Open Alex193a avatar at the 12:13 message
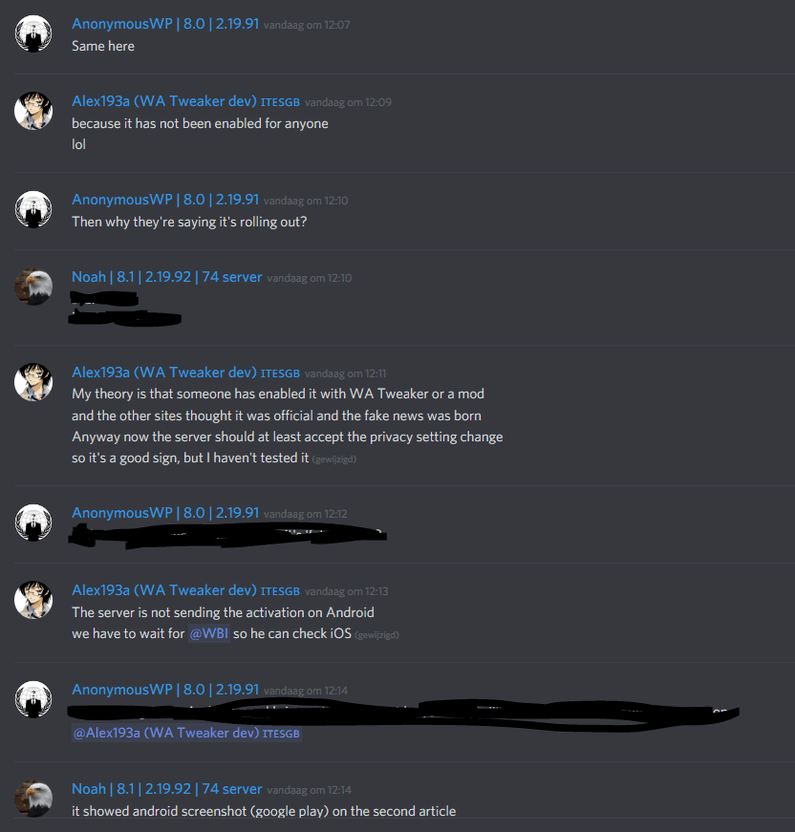 33,600
